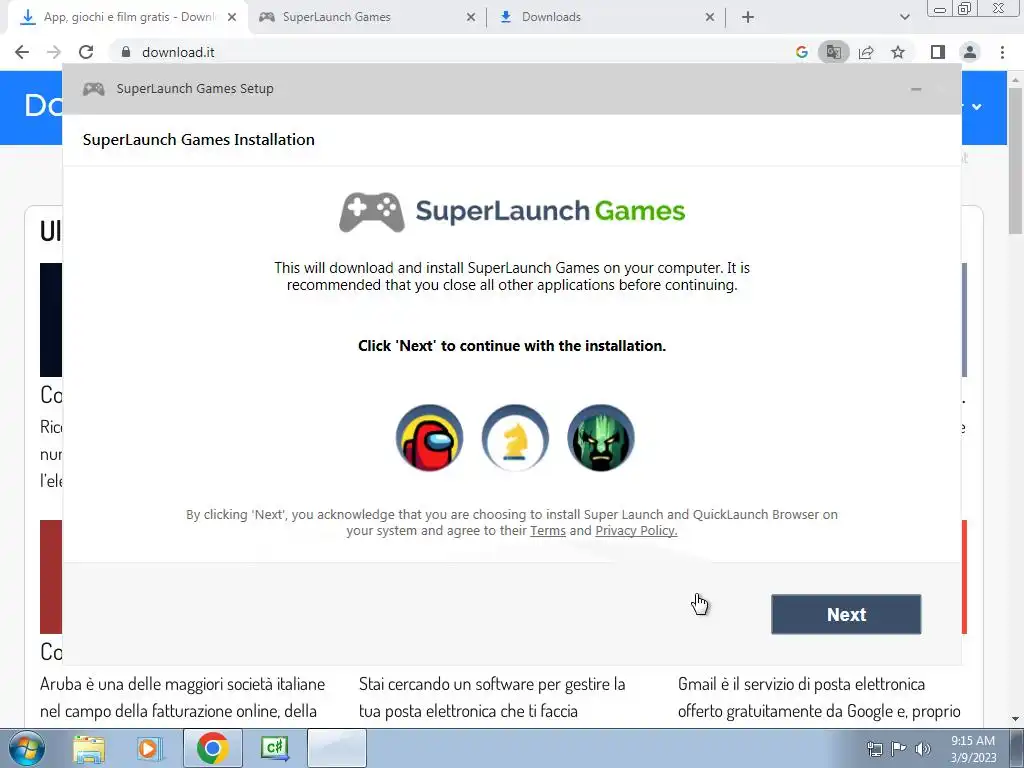This screenshot has width=1024, height=768.
Task: Toggle the browser side panel
Action: pos(938,52)
